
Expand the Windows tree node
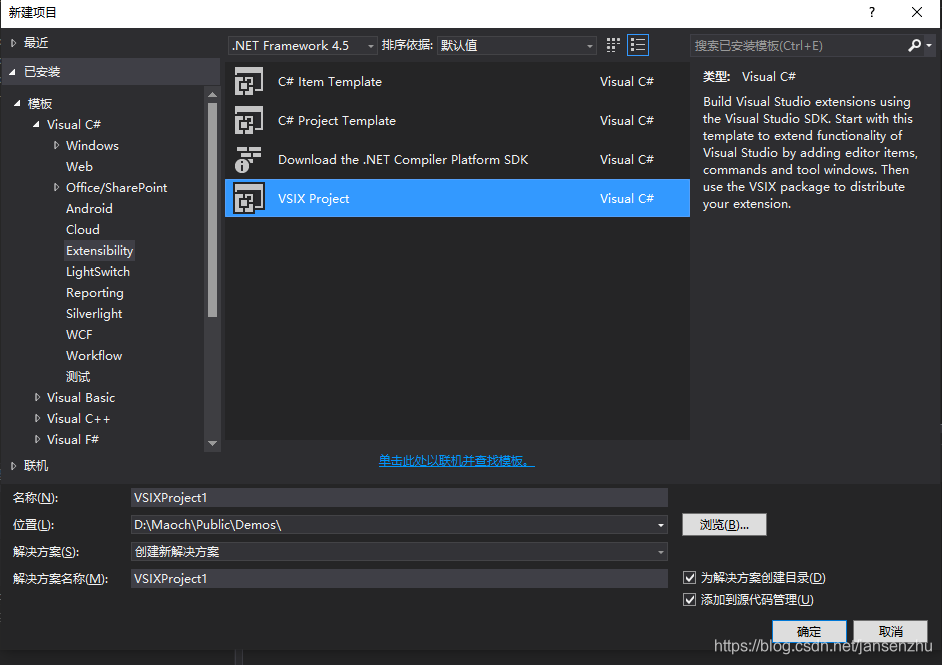pyautogui.click(x=56, y=145)
